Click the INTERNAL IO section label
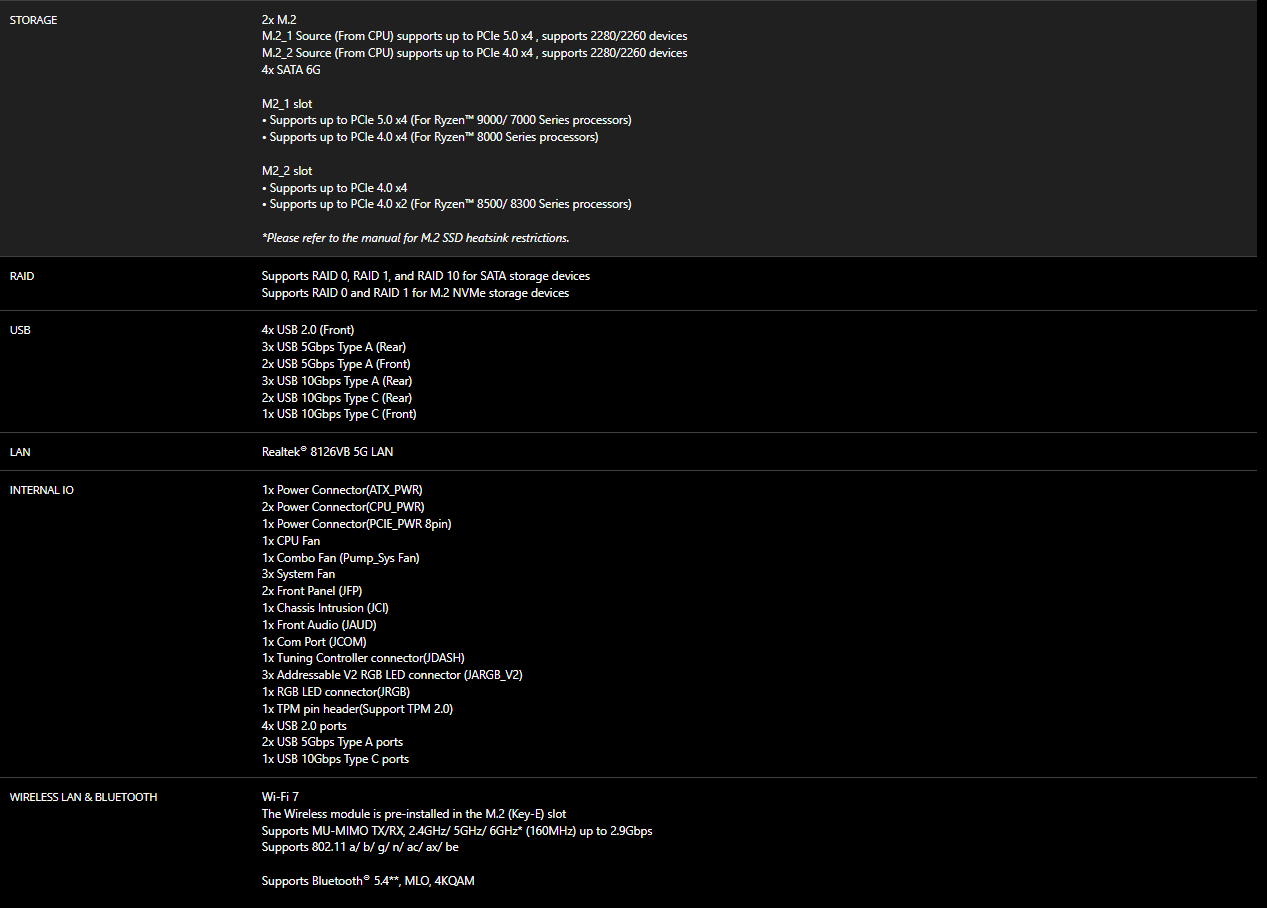1267x908 pixels. pos(41,490)
